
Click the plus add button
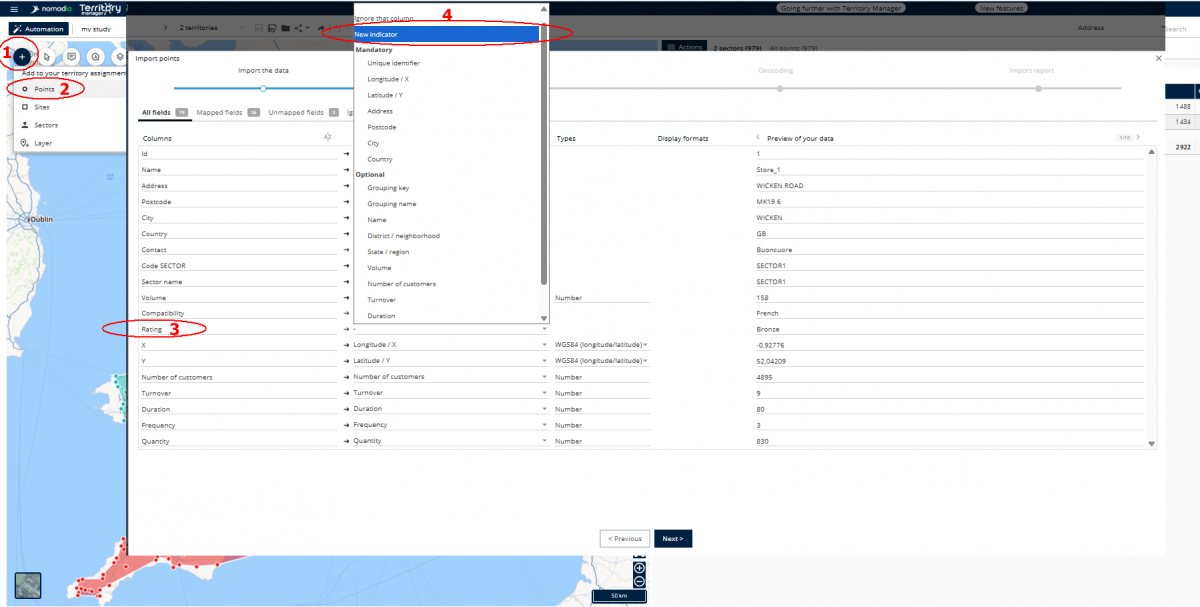pos(22,57)
